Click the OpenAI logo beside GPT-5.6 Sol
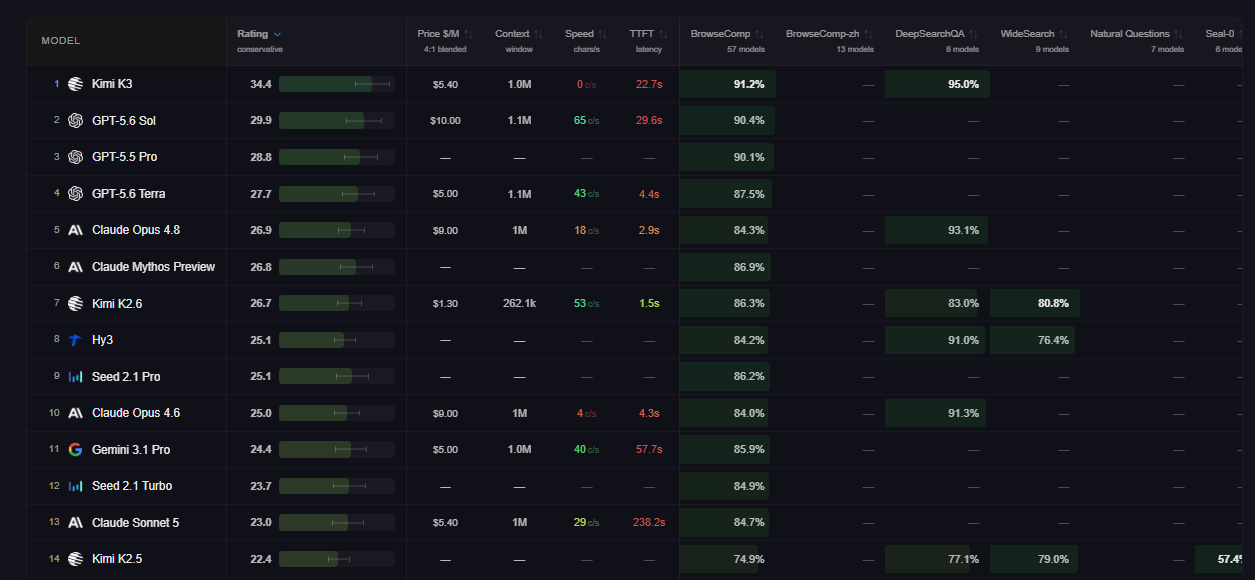 point(75,120)
